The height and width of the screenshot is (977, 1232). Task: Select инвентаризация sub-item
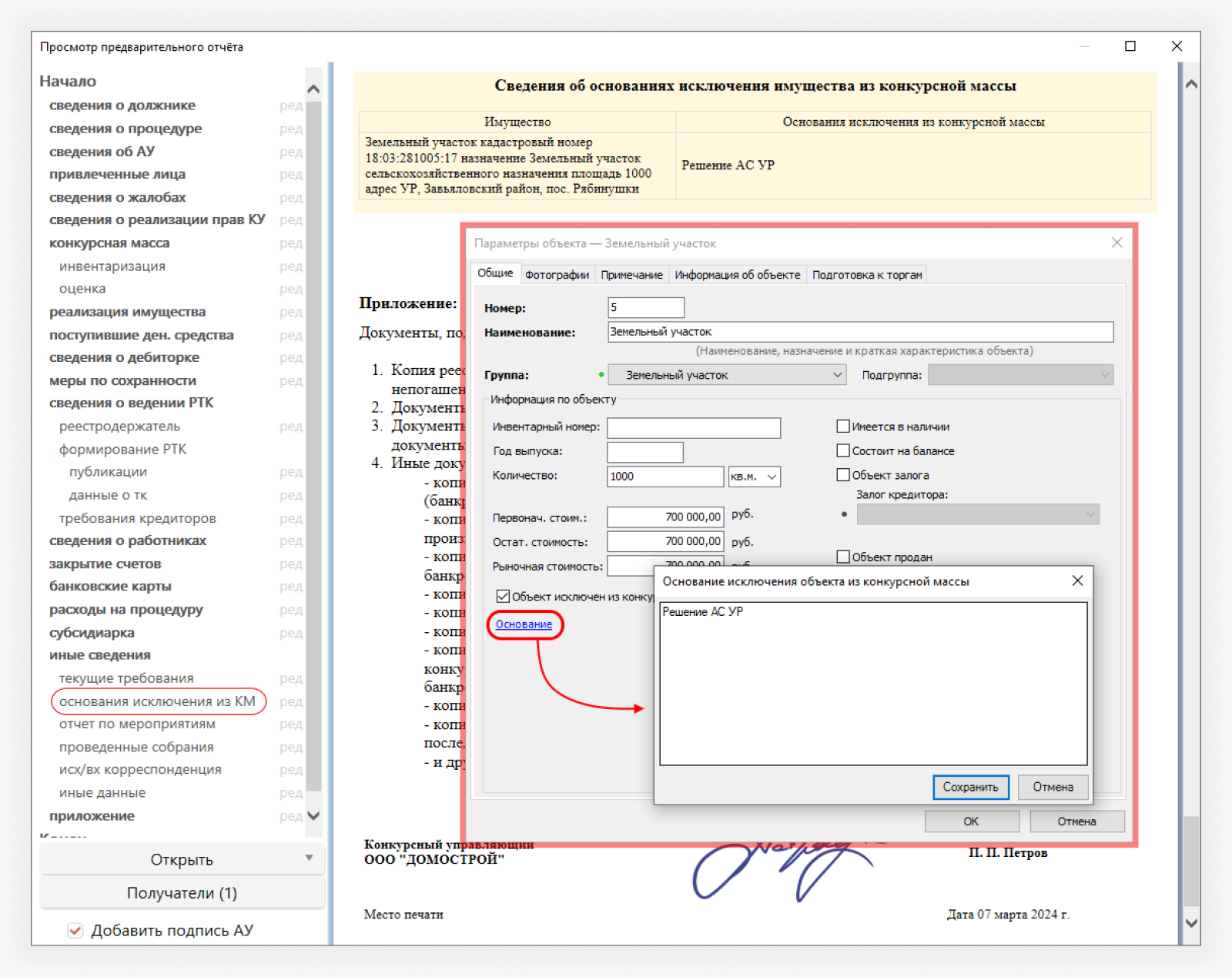tap(112, 266)
